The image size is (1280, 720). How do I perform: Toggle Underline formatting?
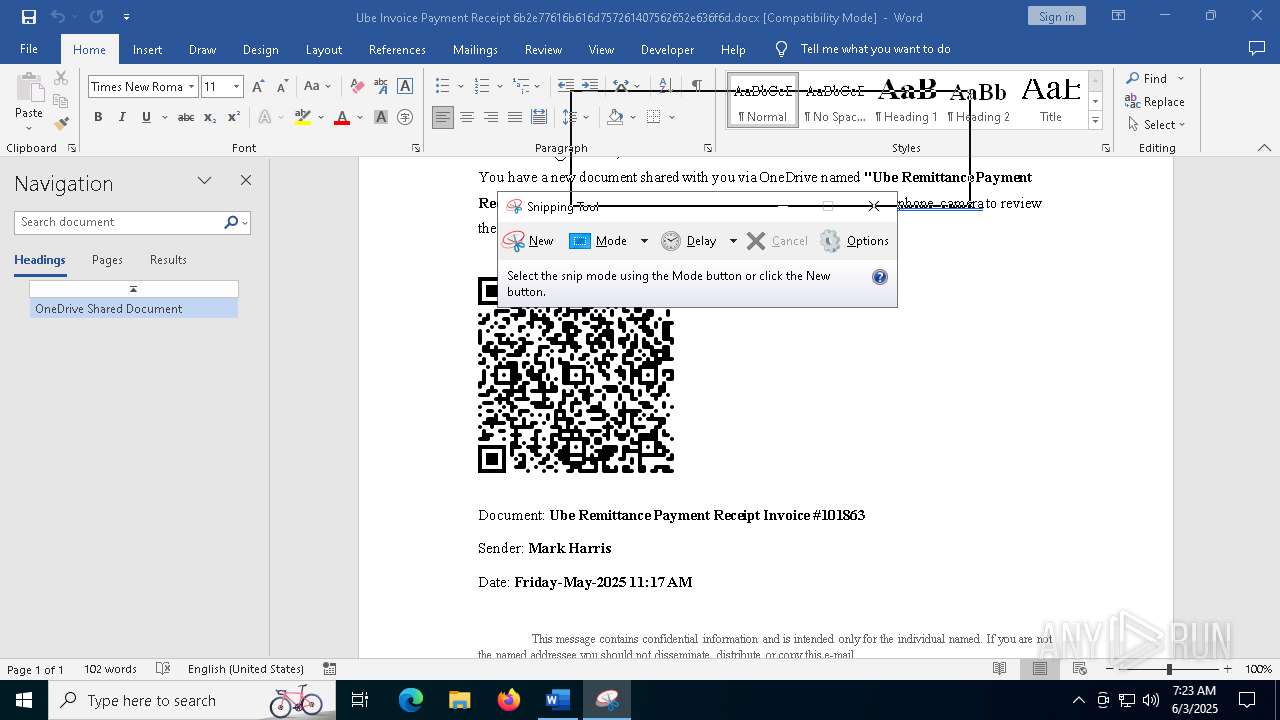146,117
